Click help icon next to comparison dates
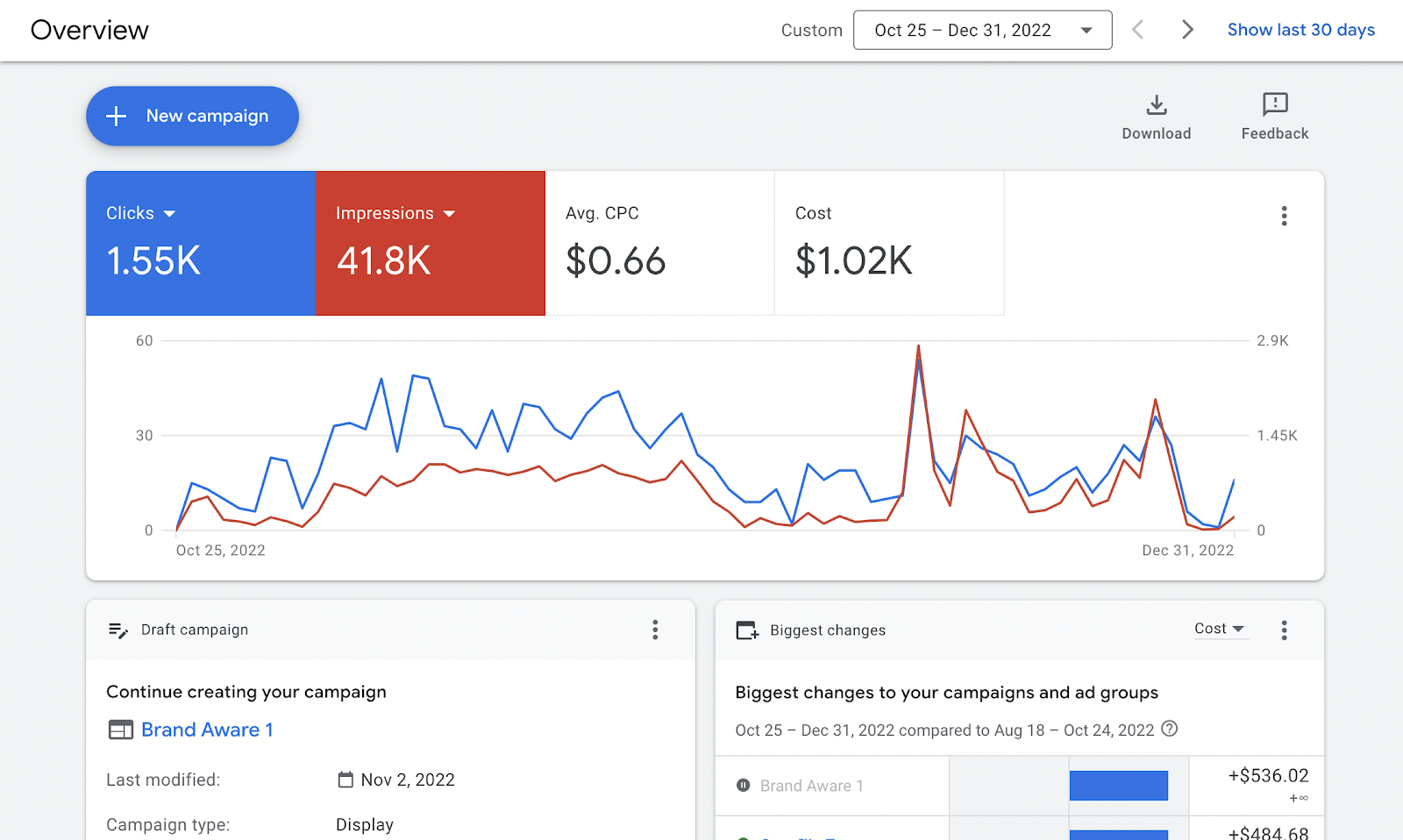The image size is (1403, 840). tap(1169, 729)
